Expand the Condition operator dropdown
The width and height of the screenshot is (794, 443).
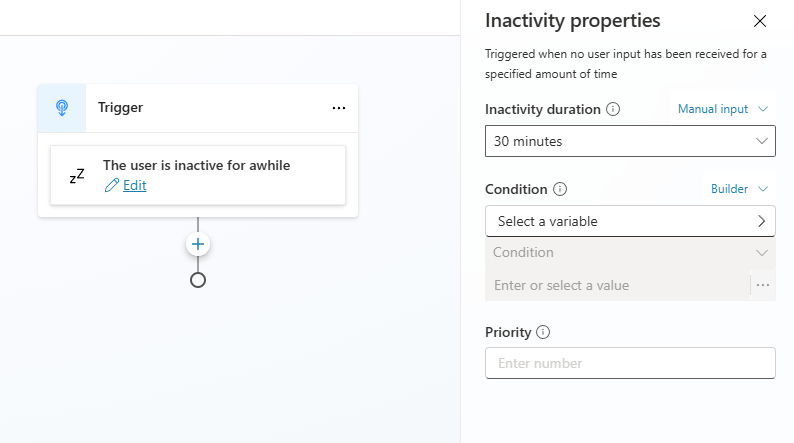630,253
